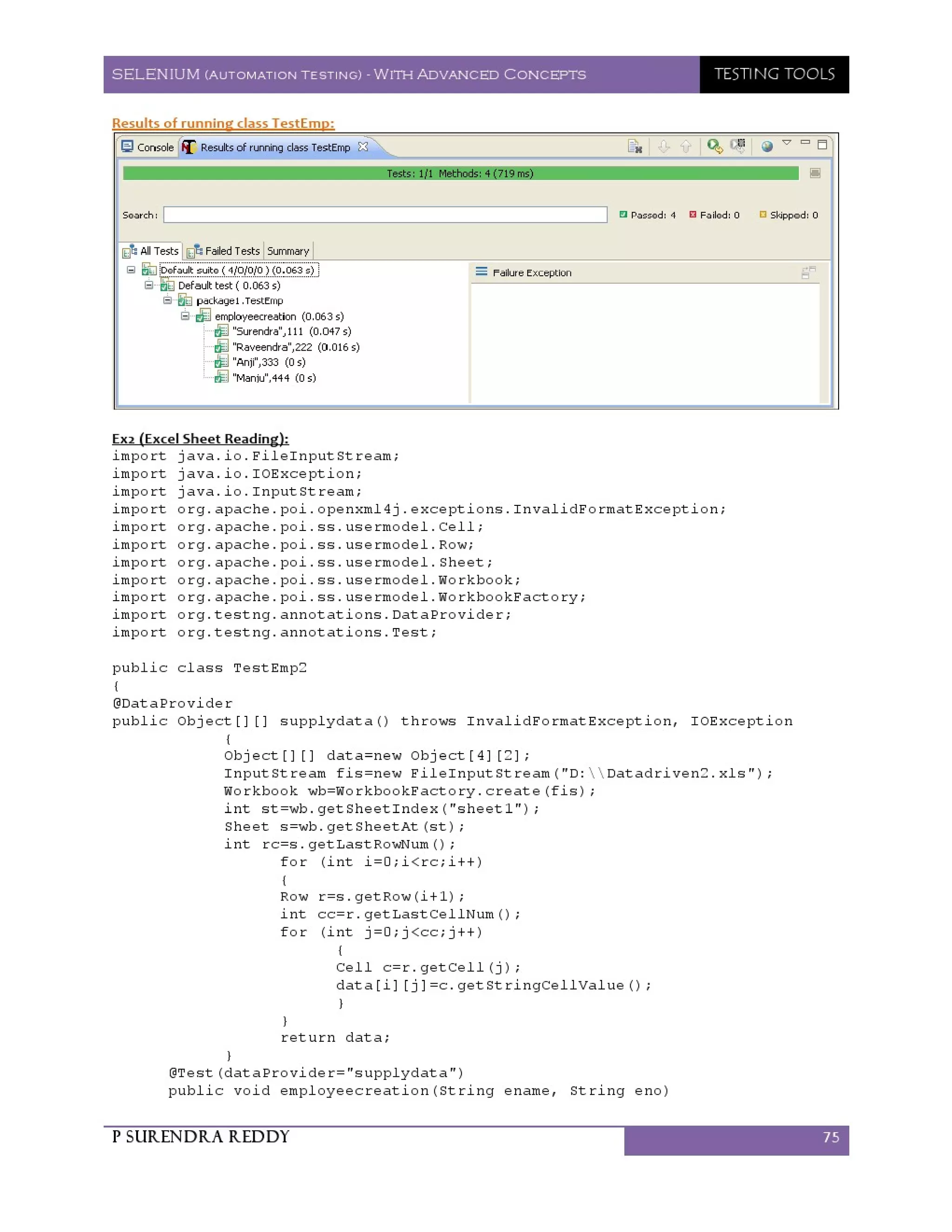The height and width of the screenshot is (1232, 952).
Task: Open the All Tests tab
Action: pyautogui.click(x=151, y=251)
